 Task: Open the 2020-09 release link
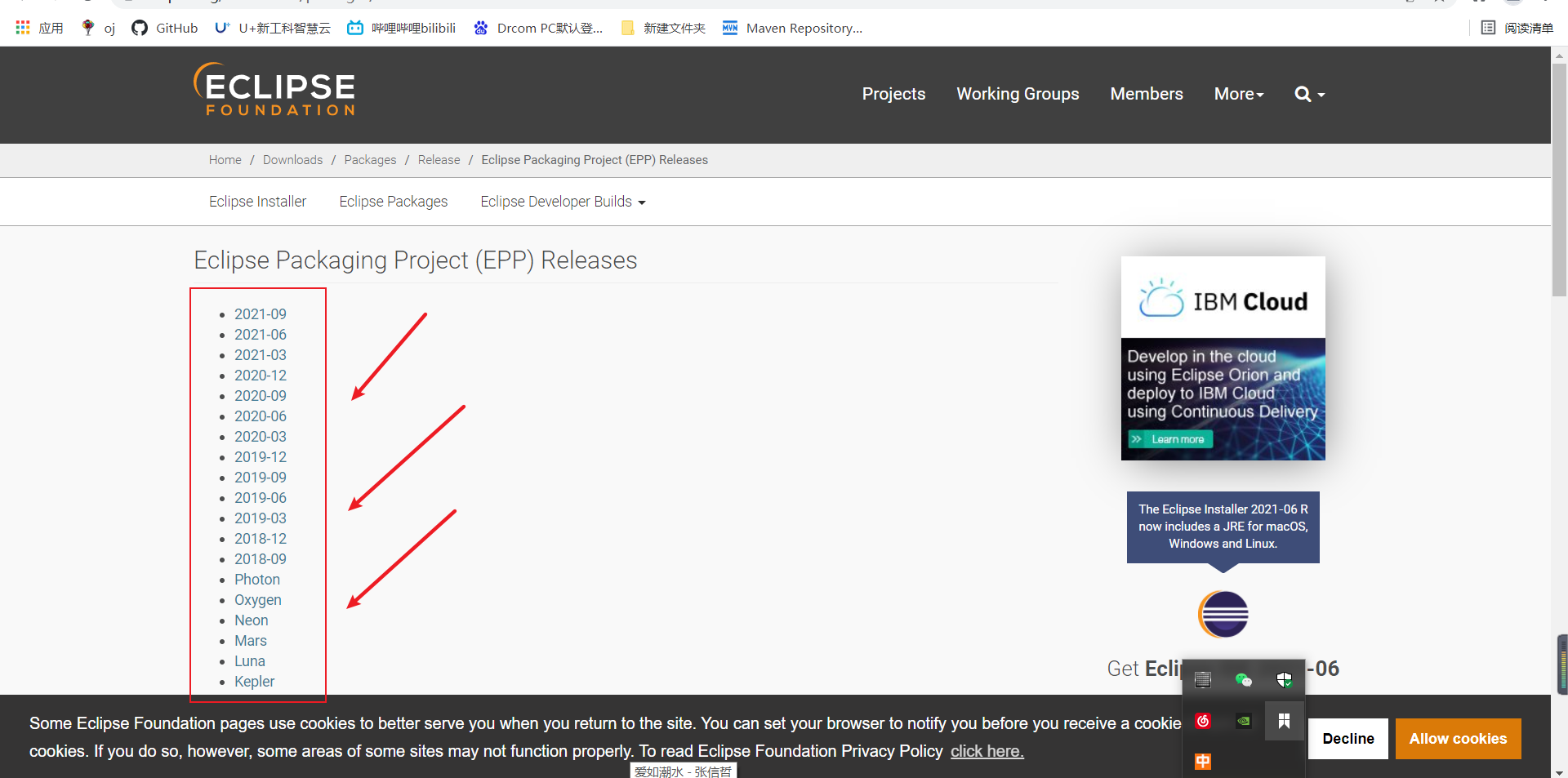coord(261,396)
